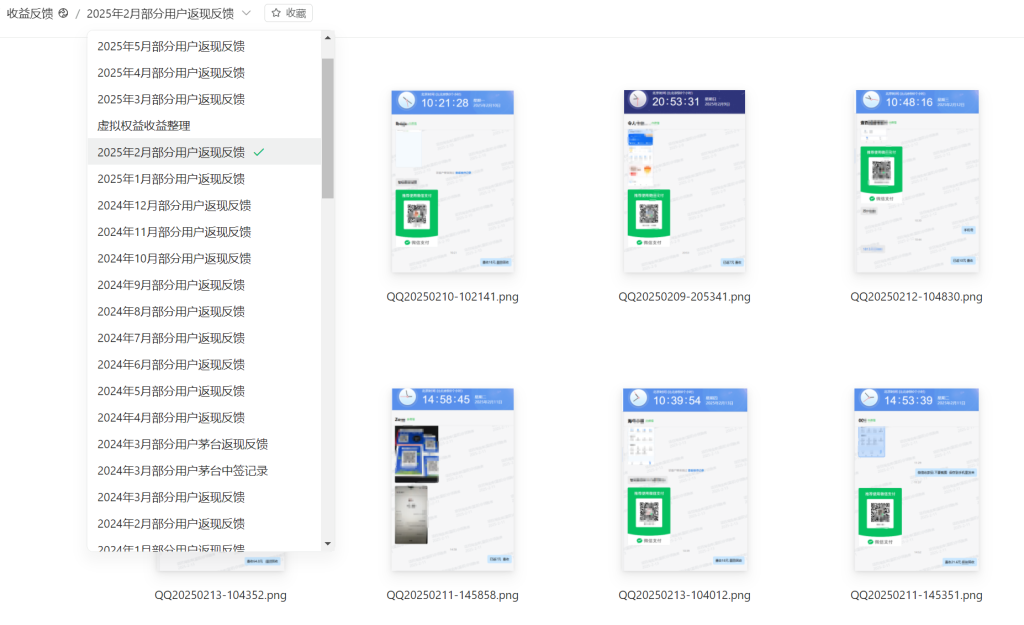
Task: Choose 2024年4月部分用户返现反馈
Action: click(204, 418)
